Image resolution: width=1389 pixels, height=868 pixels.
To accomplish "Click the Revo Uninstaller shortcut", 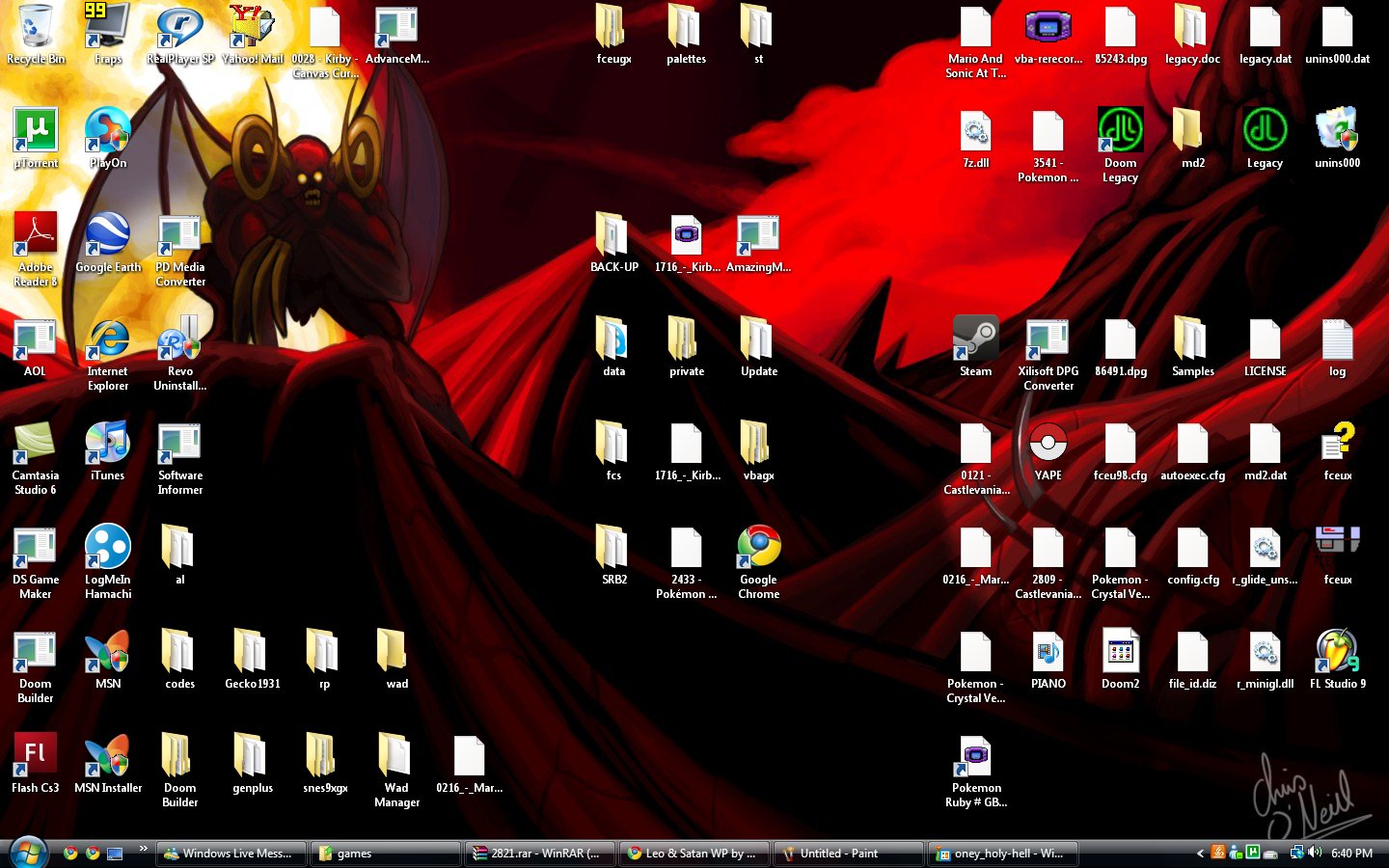I will [x=180, y=354].
